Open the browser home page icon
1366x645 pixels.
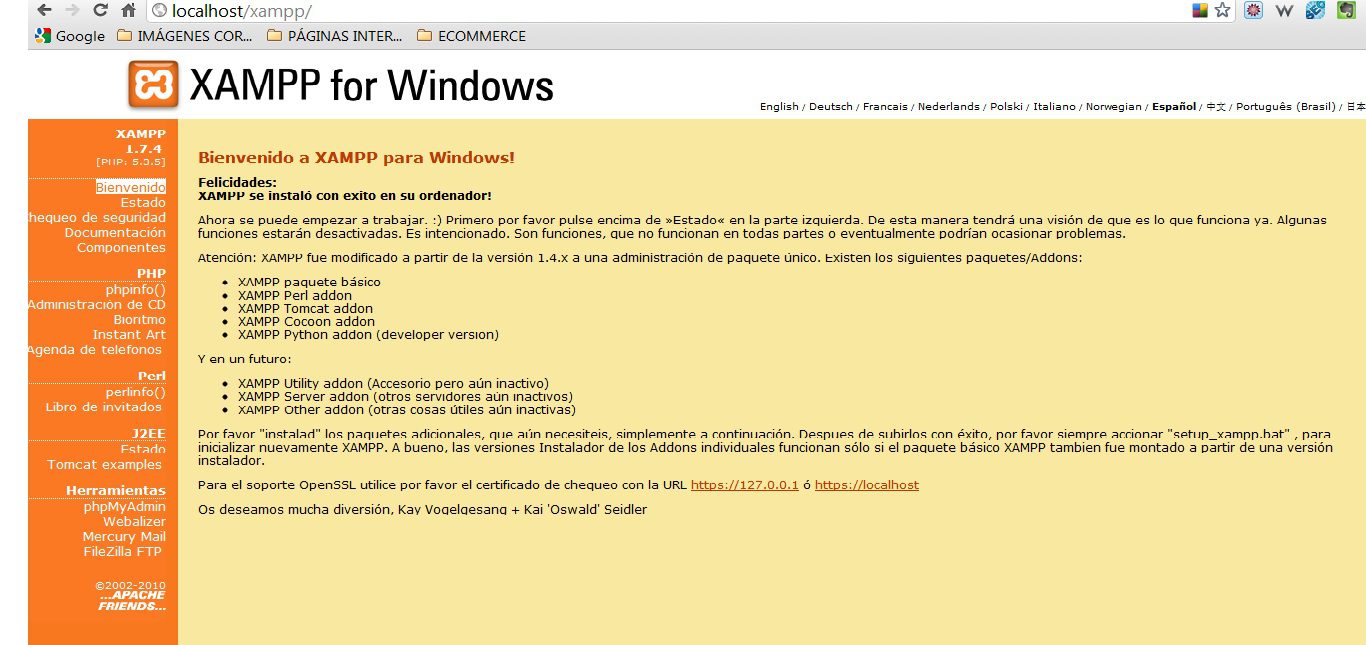click(x=128, y=11)
